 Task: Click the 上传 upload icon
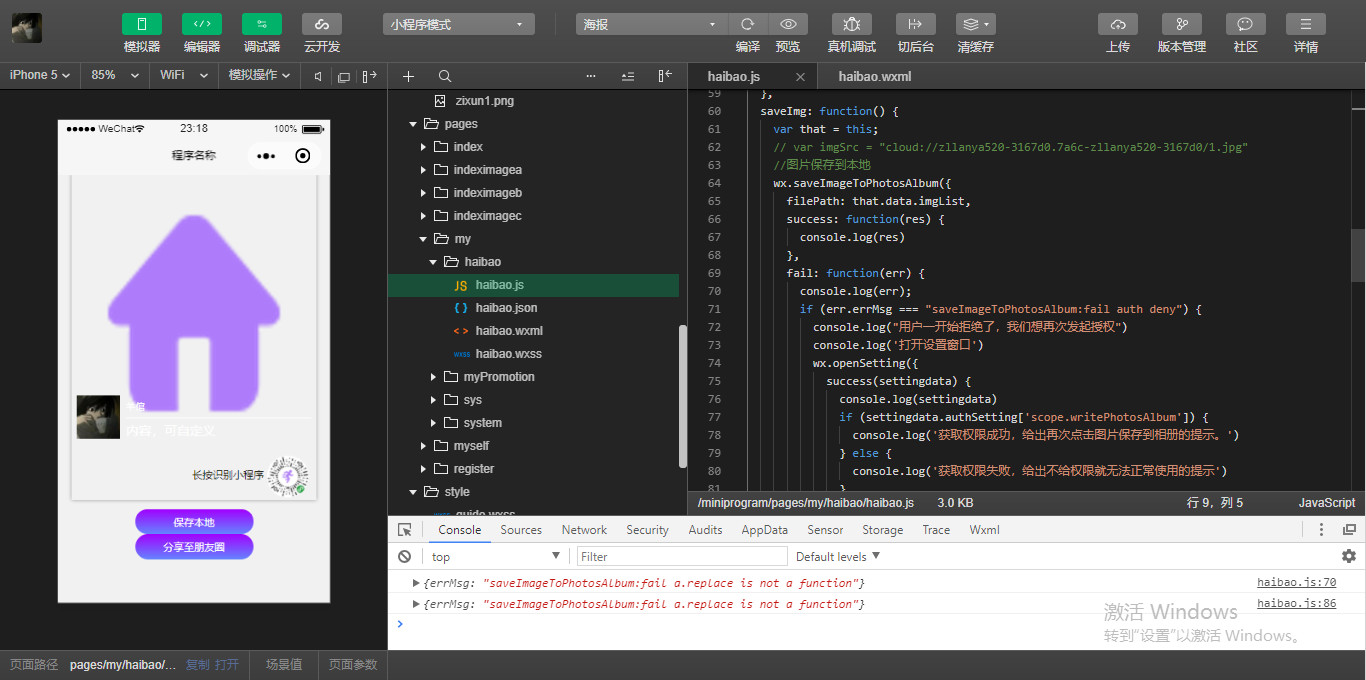coord(1117,24)
